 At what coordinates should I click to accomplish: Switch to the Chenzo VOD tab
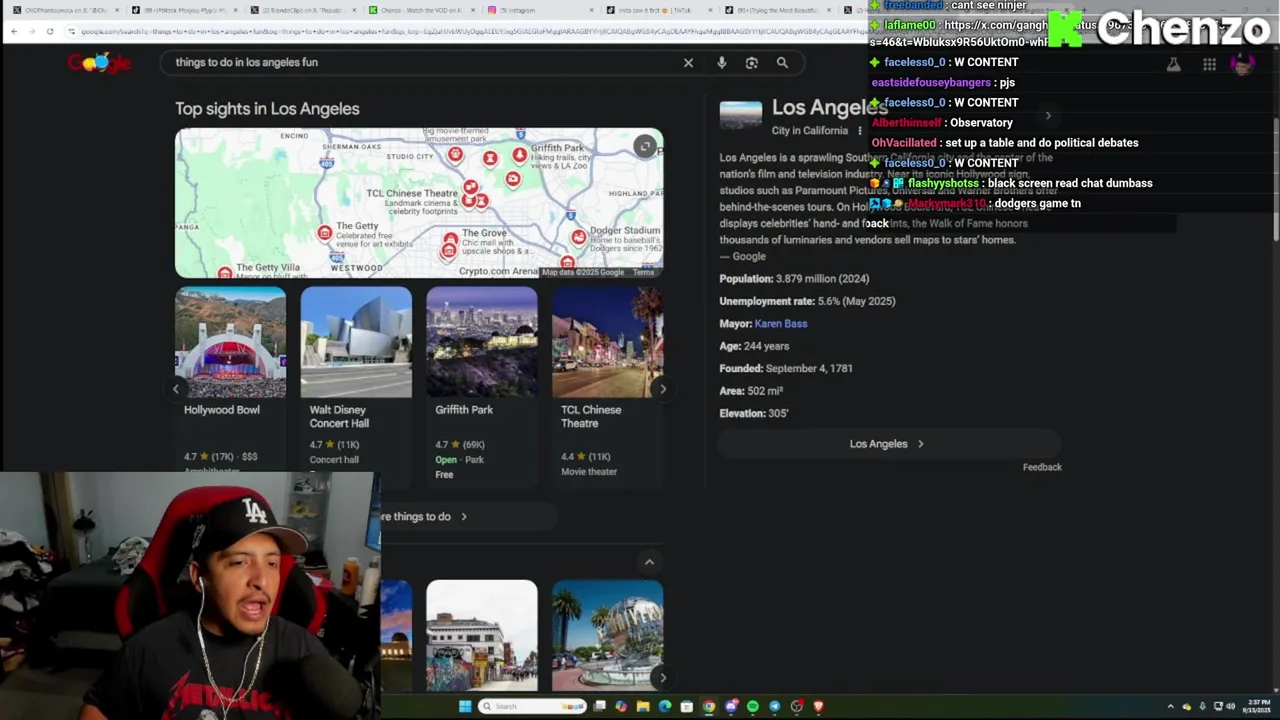pos(420,10)
